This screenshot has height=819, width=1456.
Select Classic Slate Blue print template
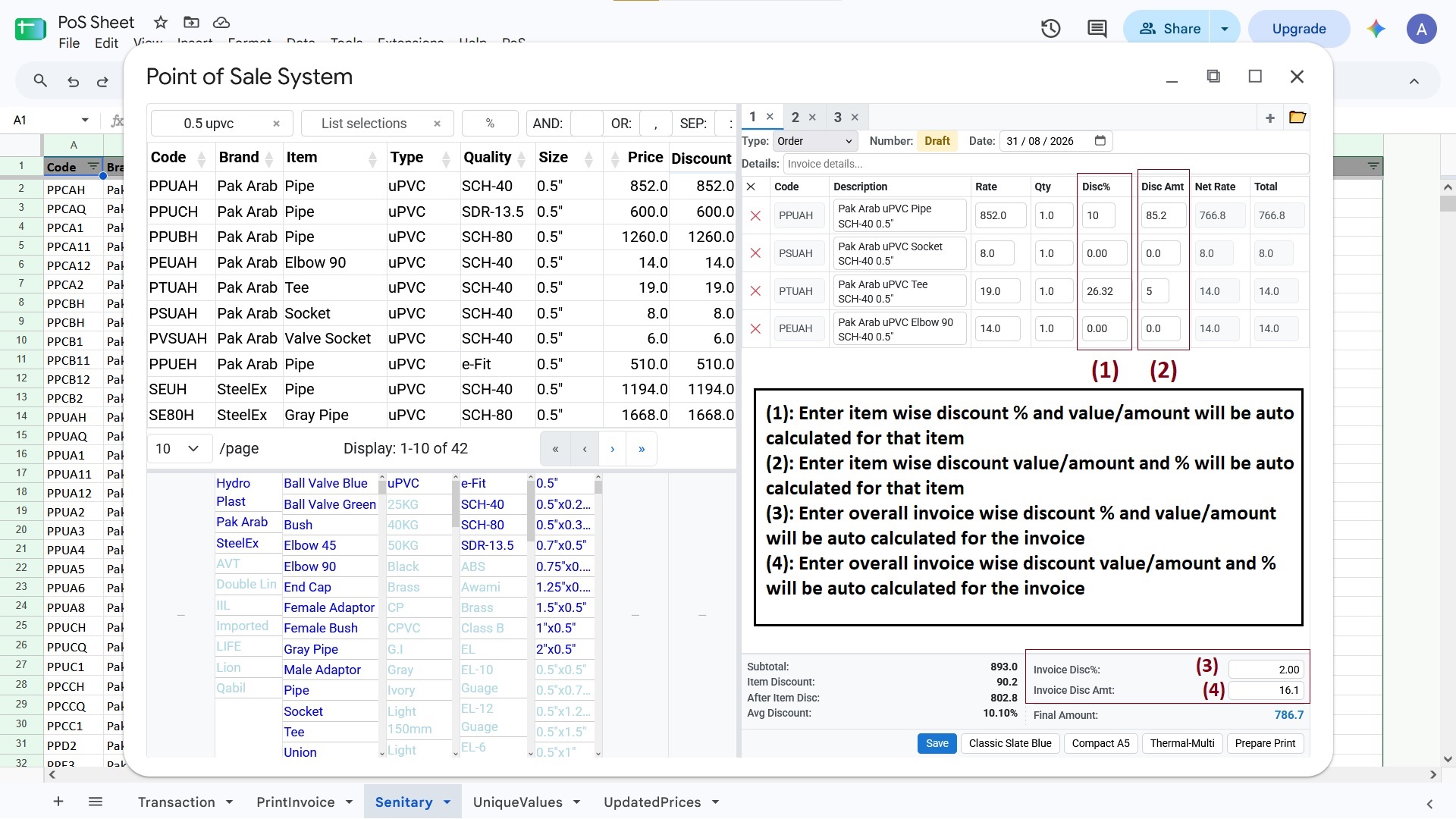click(1009, 743)
